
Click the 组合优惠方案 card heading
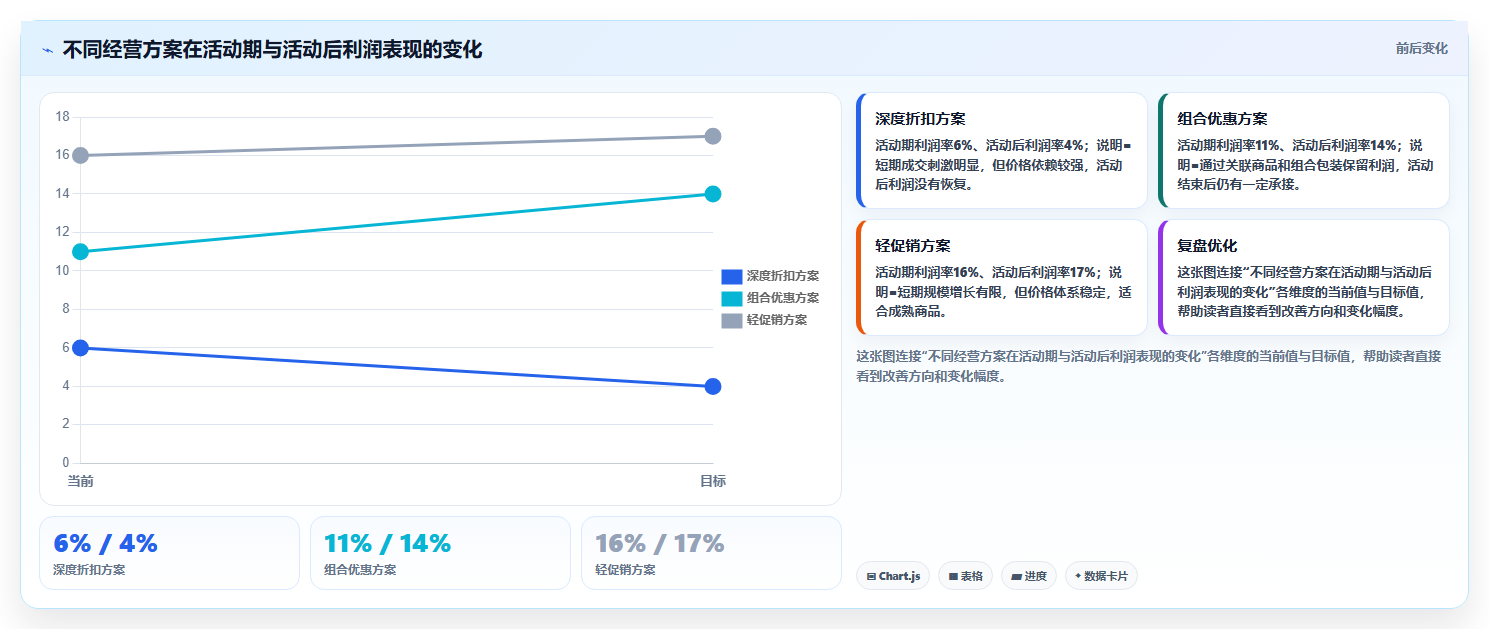pos(1222,119)
